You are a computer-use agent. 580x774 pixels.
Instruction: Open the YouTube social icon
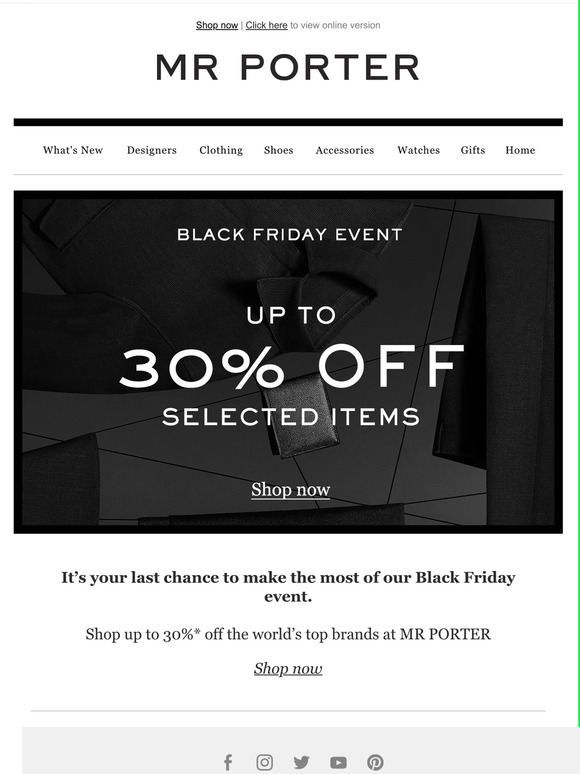338,763
